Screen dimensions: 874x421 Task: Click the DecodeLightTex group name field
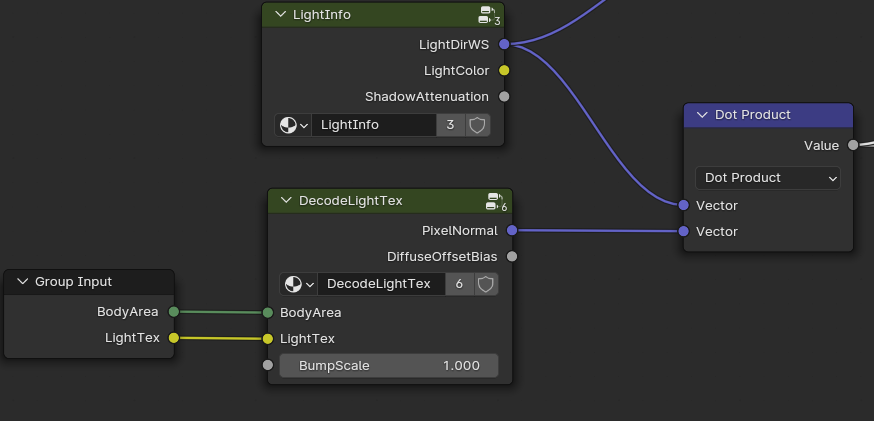click(x=380, y=284)
